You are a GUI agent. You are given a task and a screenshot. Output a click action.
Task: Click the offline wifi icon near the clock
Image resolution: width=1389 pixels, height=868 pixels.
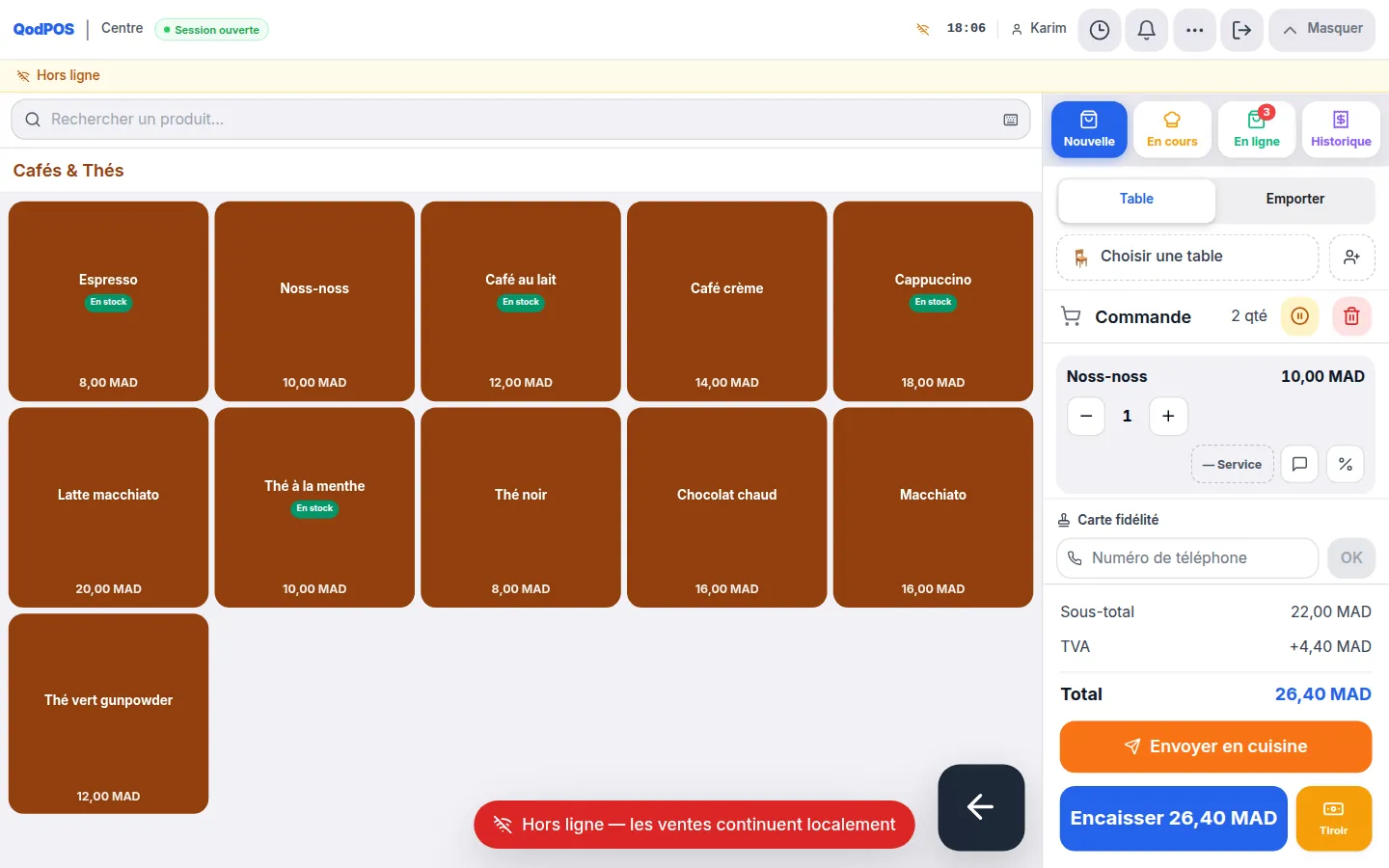tap(923, 29)
